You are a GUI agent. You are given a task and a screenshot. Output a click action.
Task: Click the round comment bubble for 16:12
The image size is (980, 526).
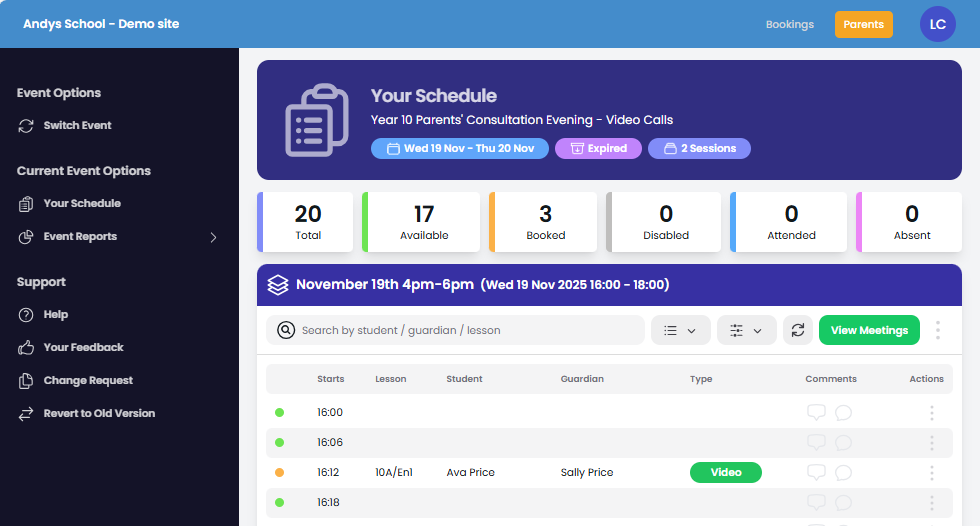(x=843, y=472)
